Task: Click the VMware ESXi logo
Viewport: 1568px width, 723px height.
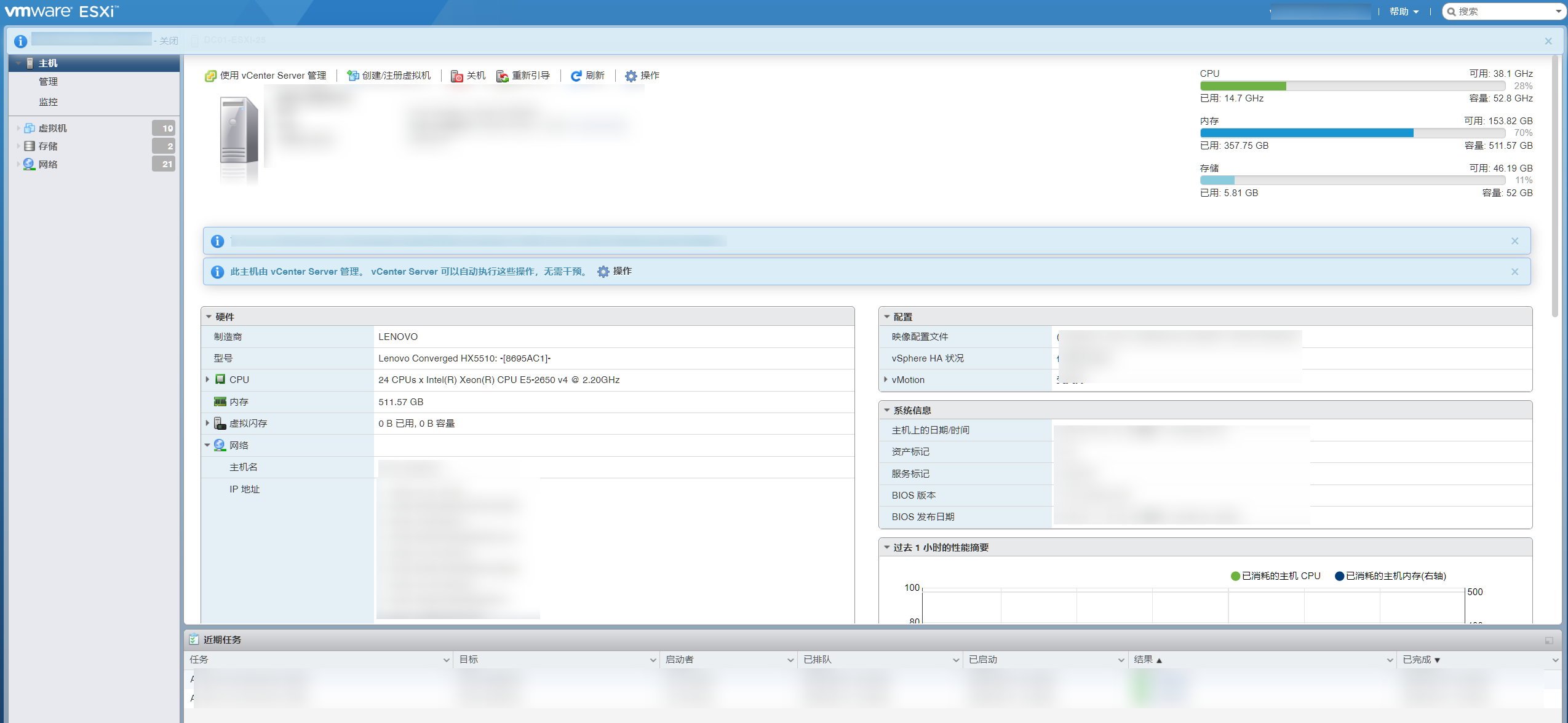Action: [62, 11]
